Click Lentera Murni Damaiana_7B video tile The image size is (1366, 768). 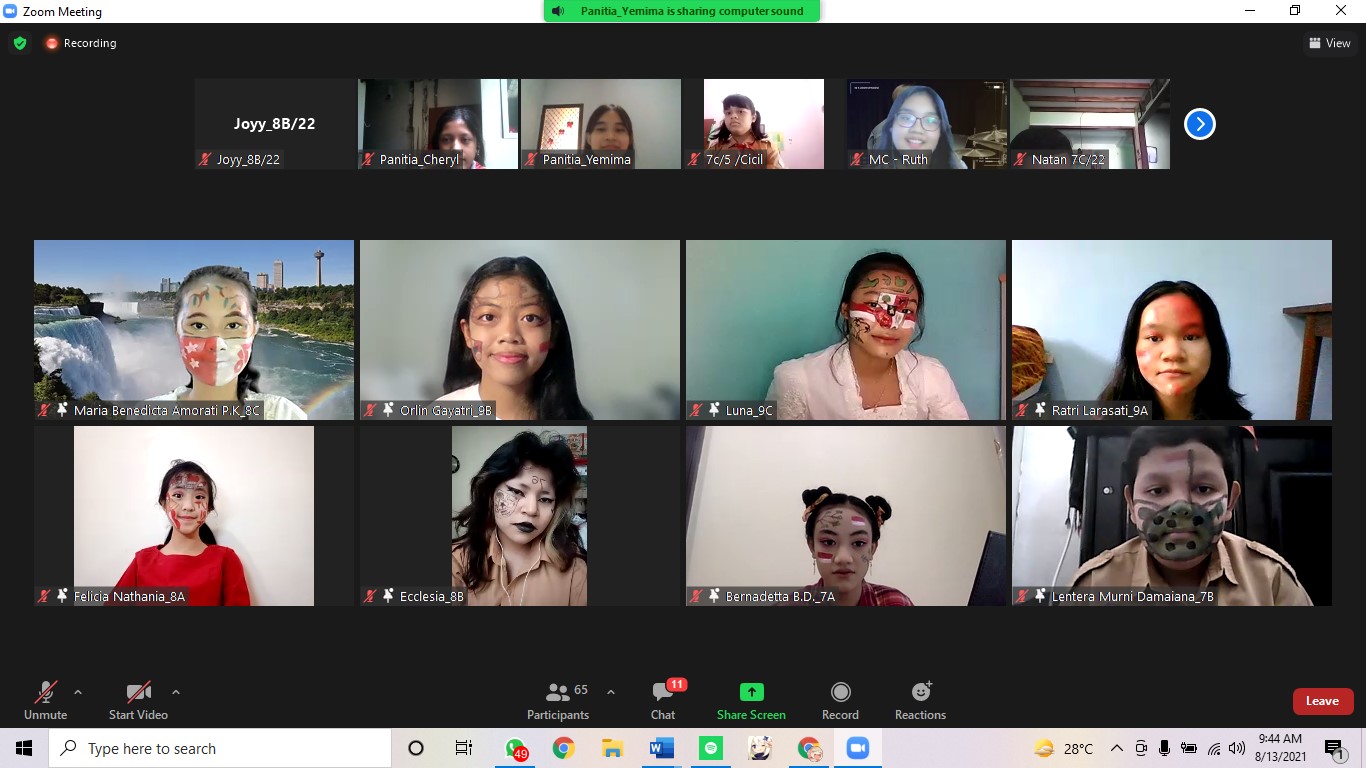(1172, 516)
